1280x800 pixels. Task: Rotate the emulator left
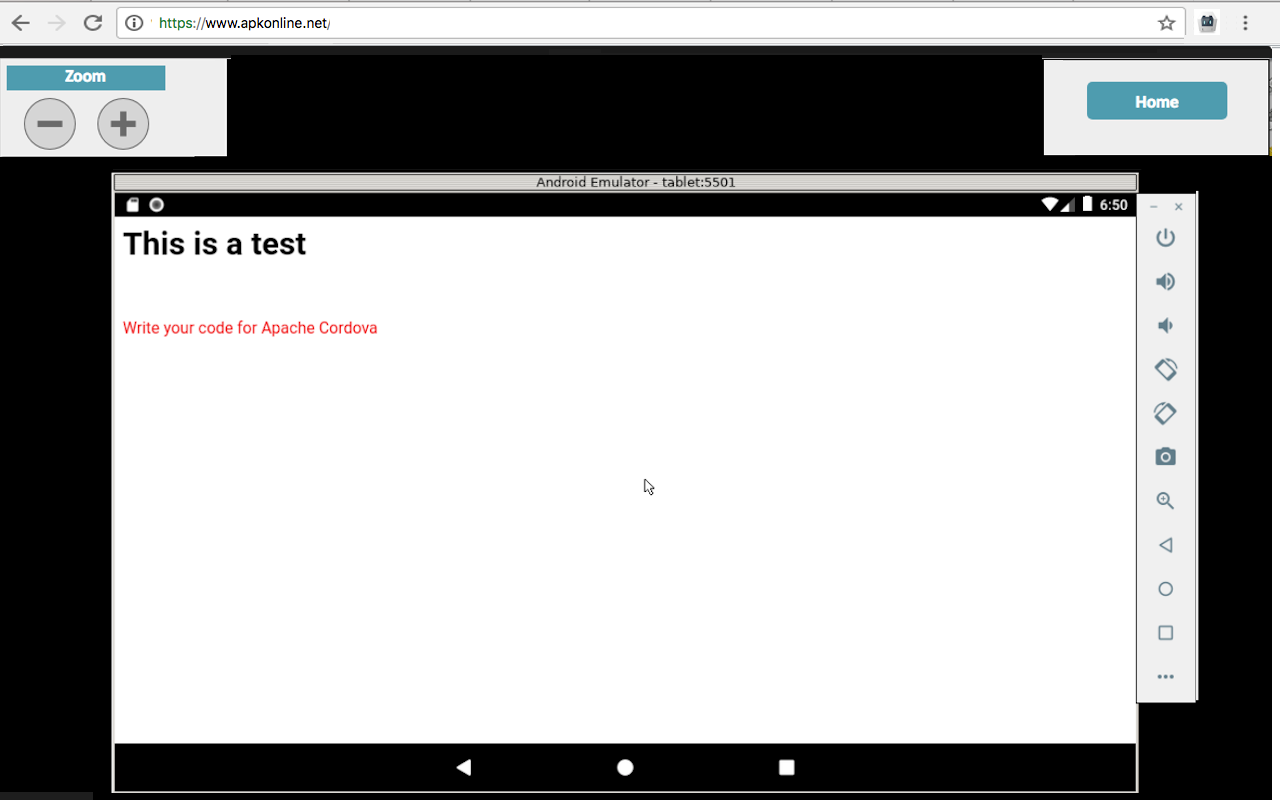pos(1165,369)
